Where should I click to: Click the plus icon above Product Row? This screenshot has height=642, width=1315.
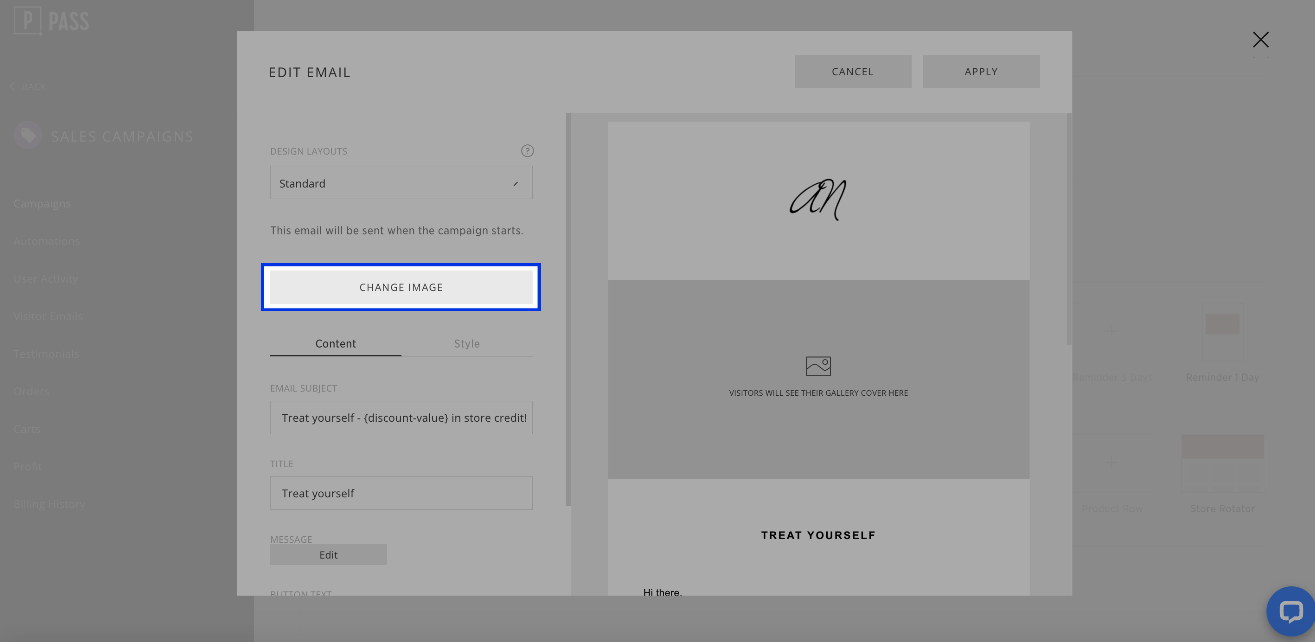point(1111,462)
